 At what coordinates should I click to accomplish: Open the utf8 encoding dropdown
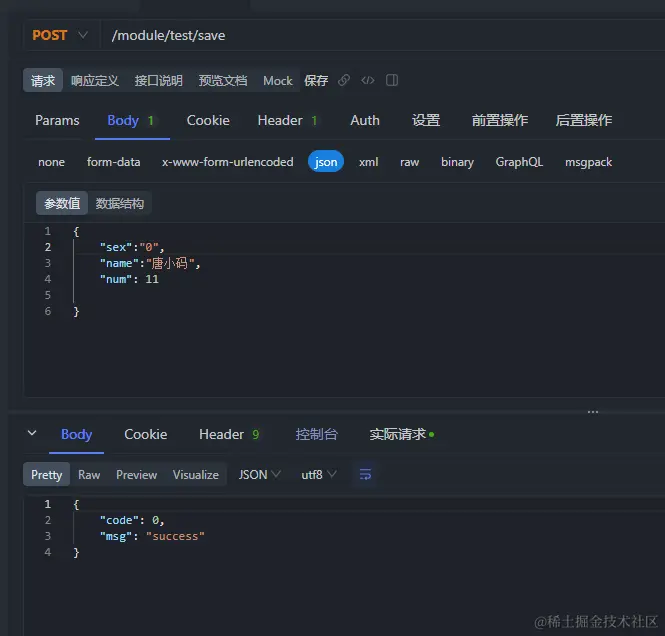coord(319,474)
